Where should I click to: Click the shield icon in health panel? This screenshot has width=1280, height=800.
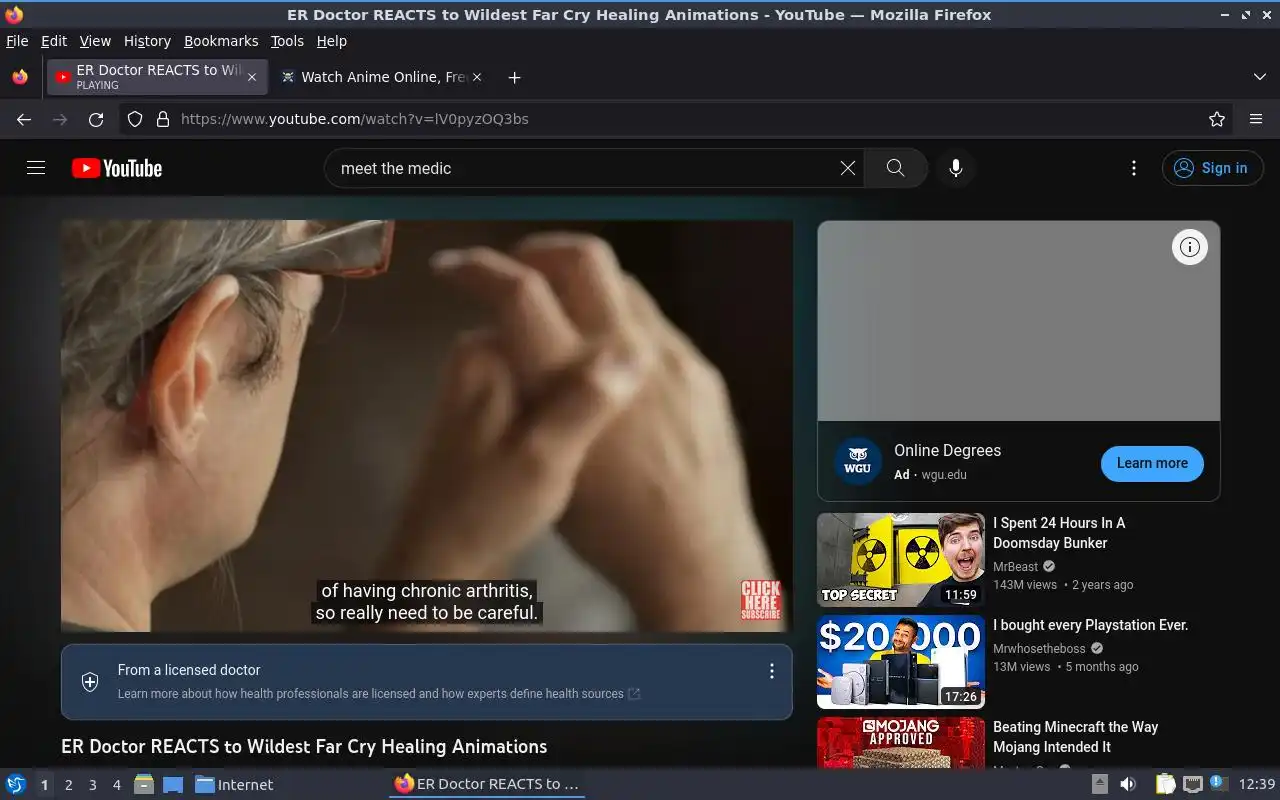point(90,682)
